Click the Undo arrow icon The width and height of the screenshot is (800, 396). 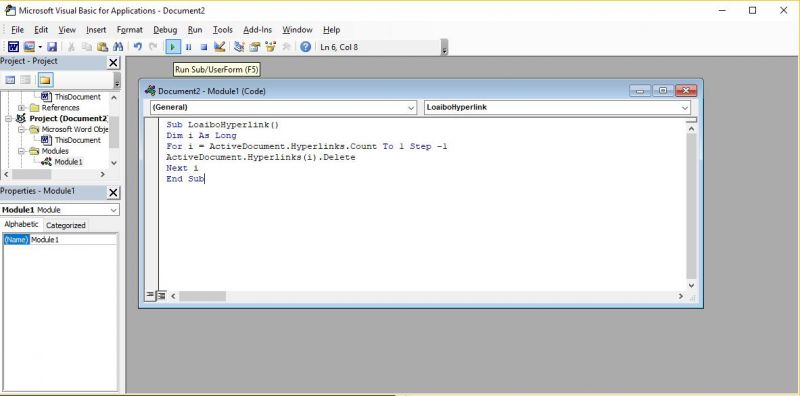point(137,47)
